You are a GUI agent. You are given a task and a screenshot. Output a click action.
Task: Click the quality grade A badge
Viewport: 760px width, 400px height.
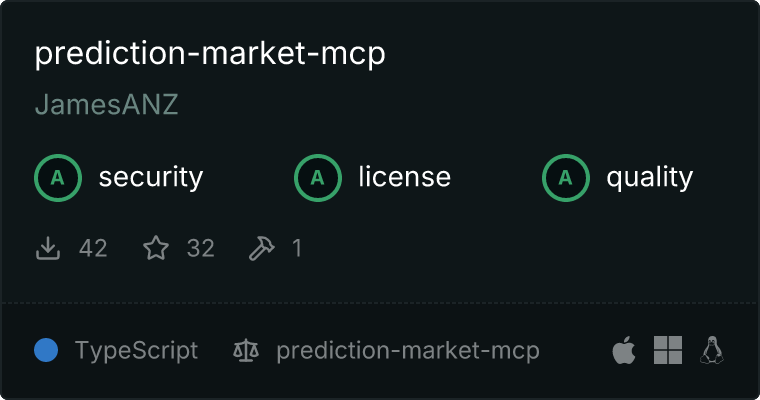point(566,178)
